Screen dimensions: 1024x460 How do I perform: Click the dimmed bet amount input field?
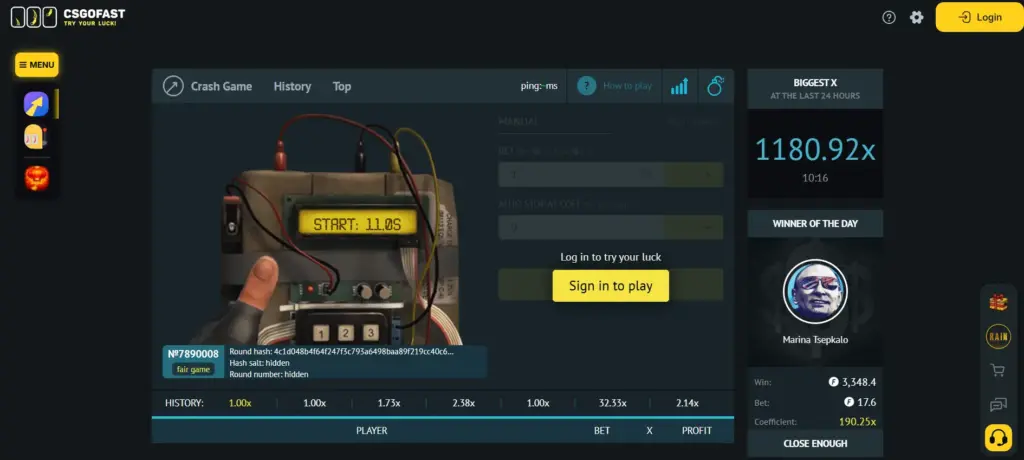click(x=581, y=174)
